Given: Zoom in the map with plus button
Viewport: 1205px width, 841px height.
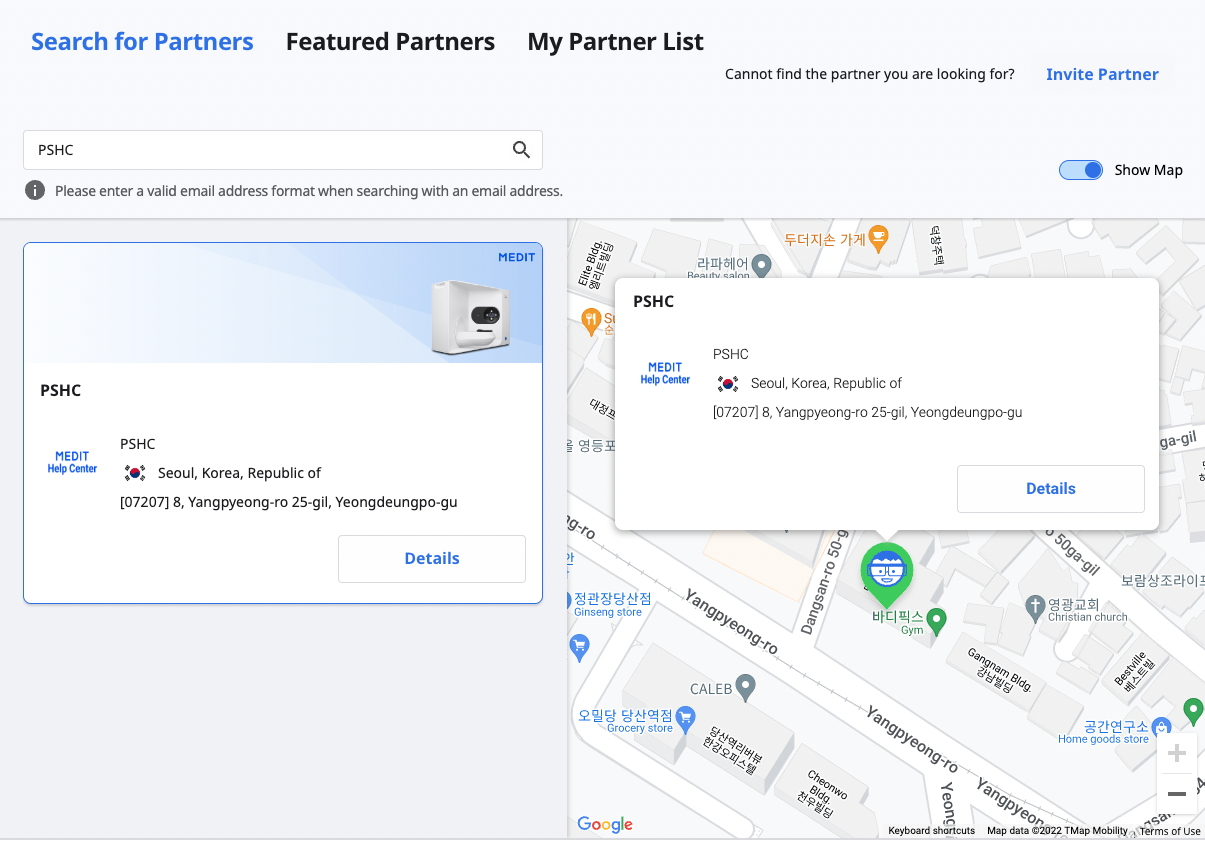Looking at the screenshot, I should 1177,753.
